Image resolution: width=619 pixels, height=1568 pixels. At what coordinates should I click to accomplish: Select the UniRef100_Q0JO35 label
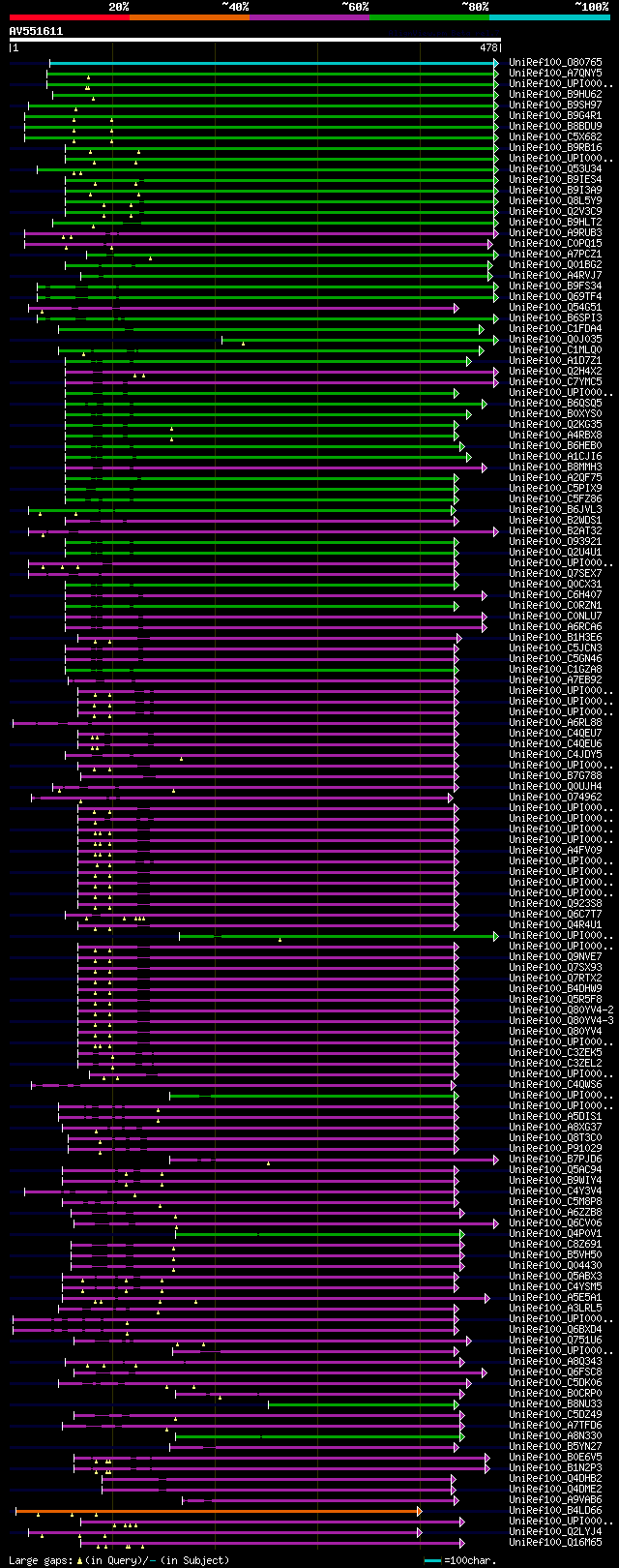tap(555, 339)
